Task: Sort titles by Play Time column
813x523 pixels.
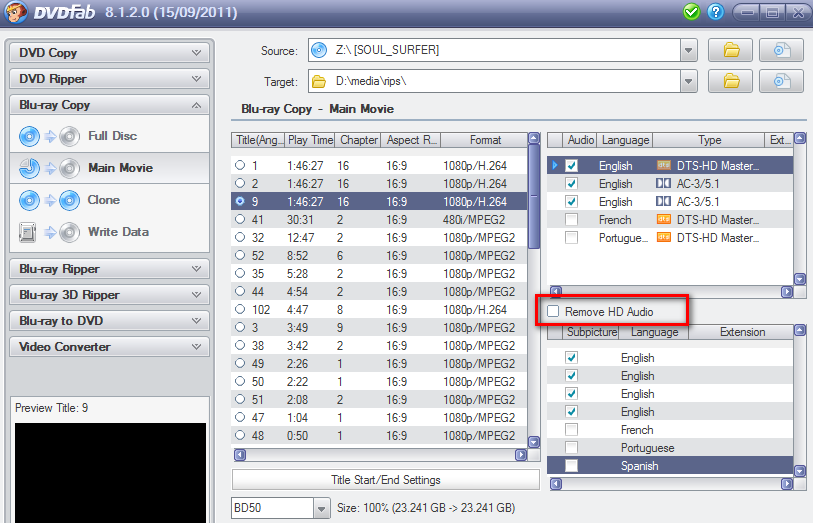Action: (x=310, y=140)
